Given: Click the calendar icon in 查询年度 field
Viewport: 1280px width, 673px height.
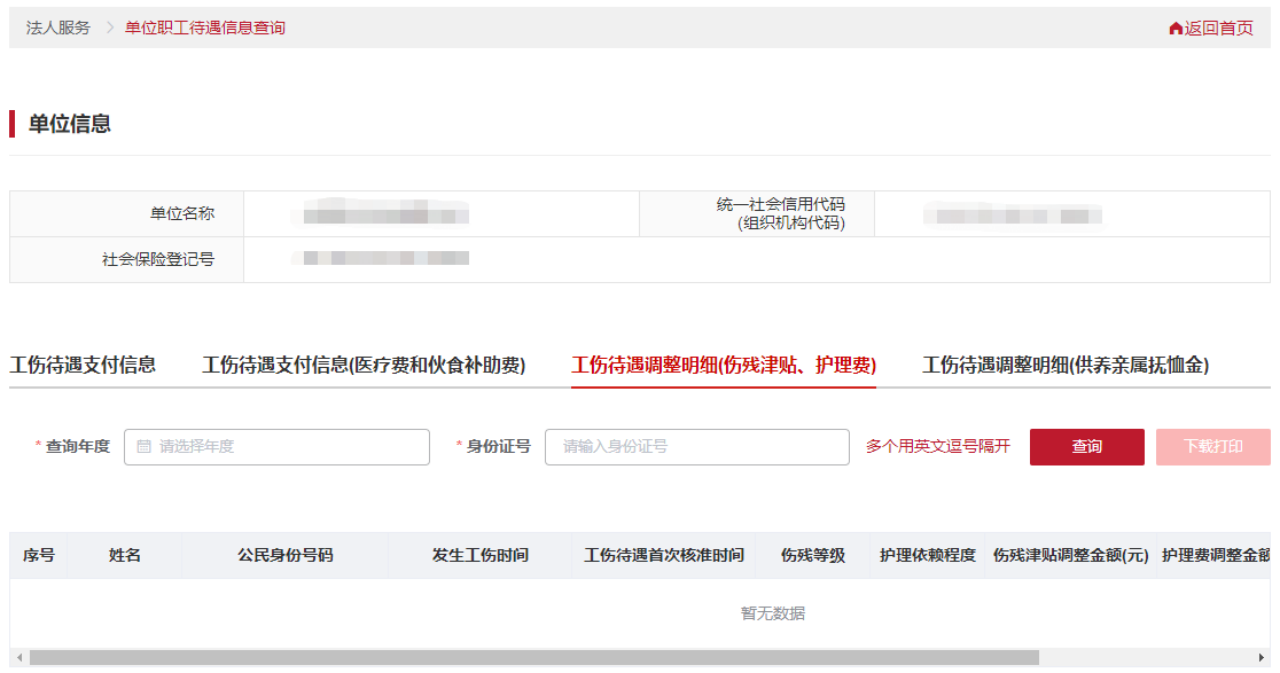Looking at the screenshot, I should (144, 447).
